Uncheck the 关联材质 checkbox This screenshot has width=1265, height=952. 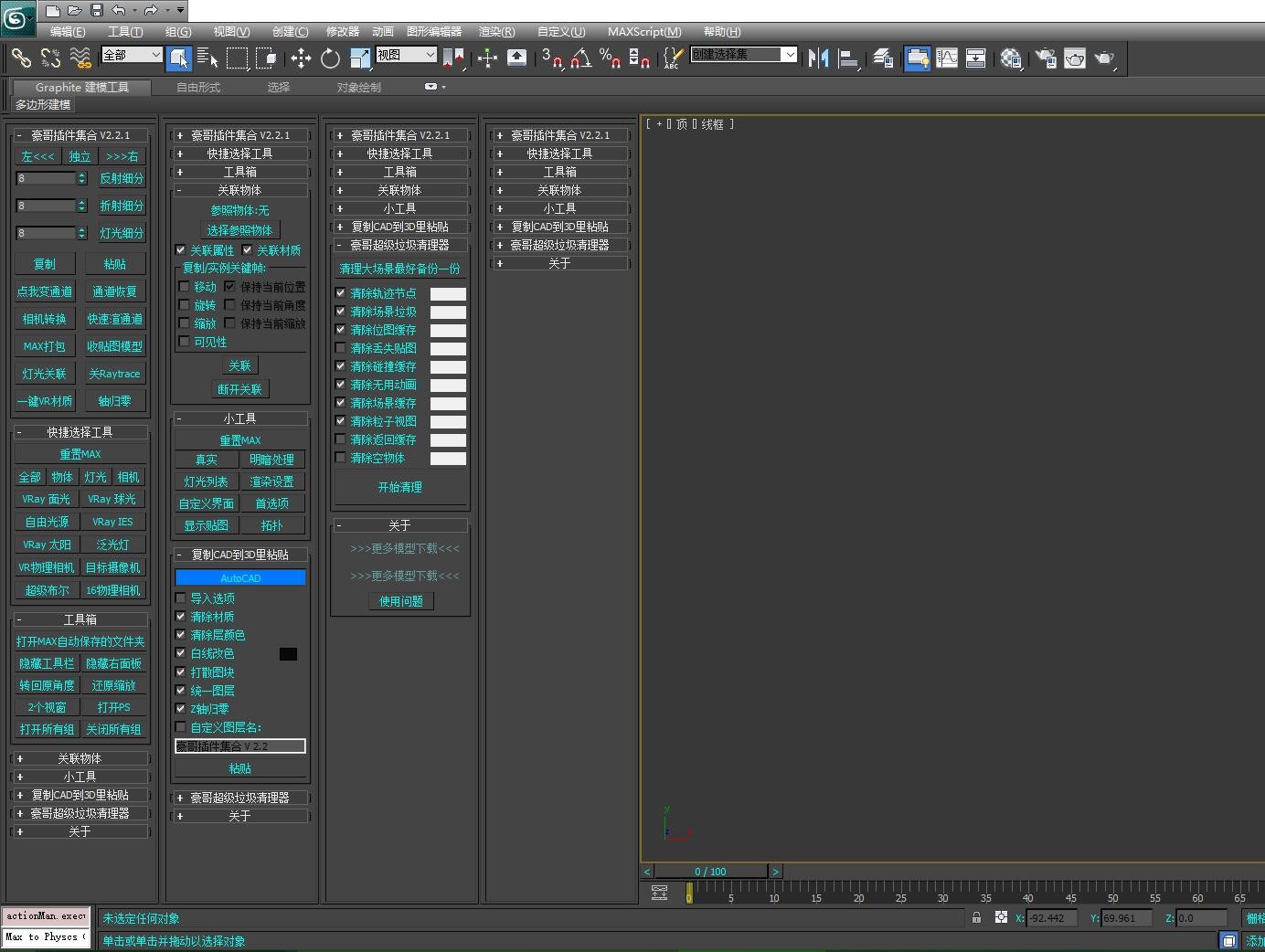[x=248, y=249]
